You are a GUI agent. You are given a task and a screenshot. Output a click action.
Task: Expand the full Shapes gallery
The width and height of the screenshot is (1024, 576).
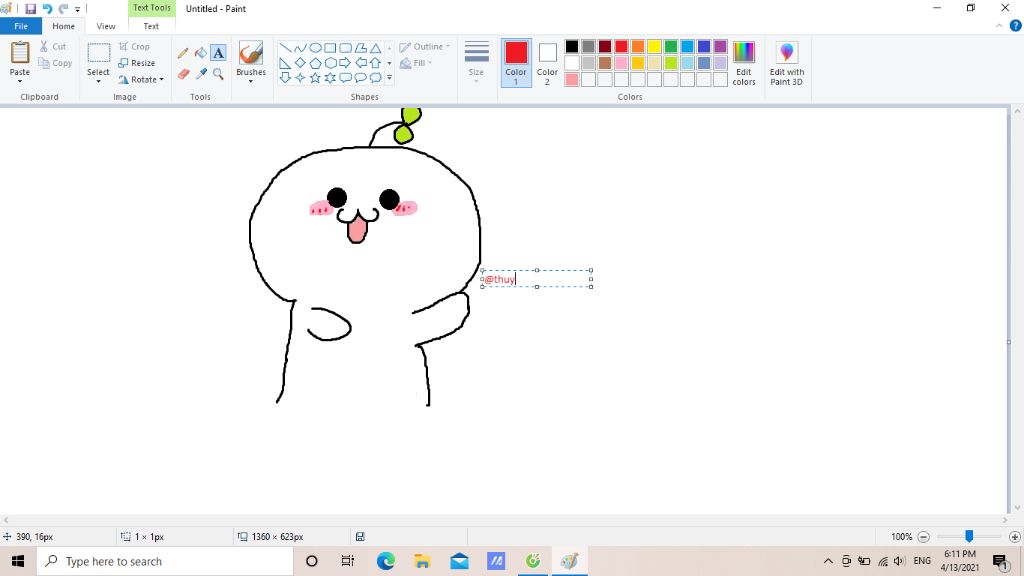click(x=389, y=78)
